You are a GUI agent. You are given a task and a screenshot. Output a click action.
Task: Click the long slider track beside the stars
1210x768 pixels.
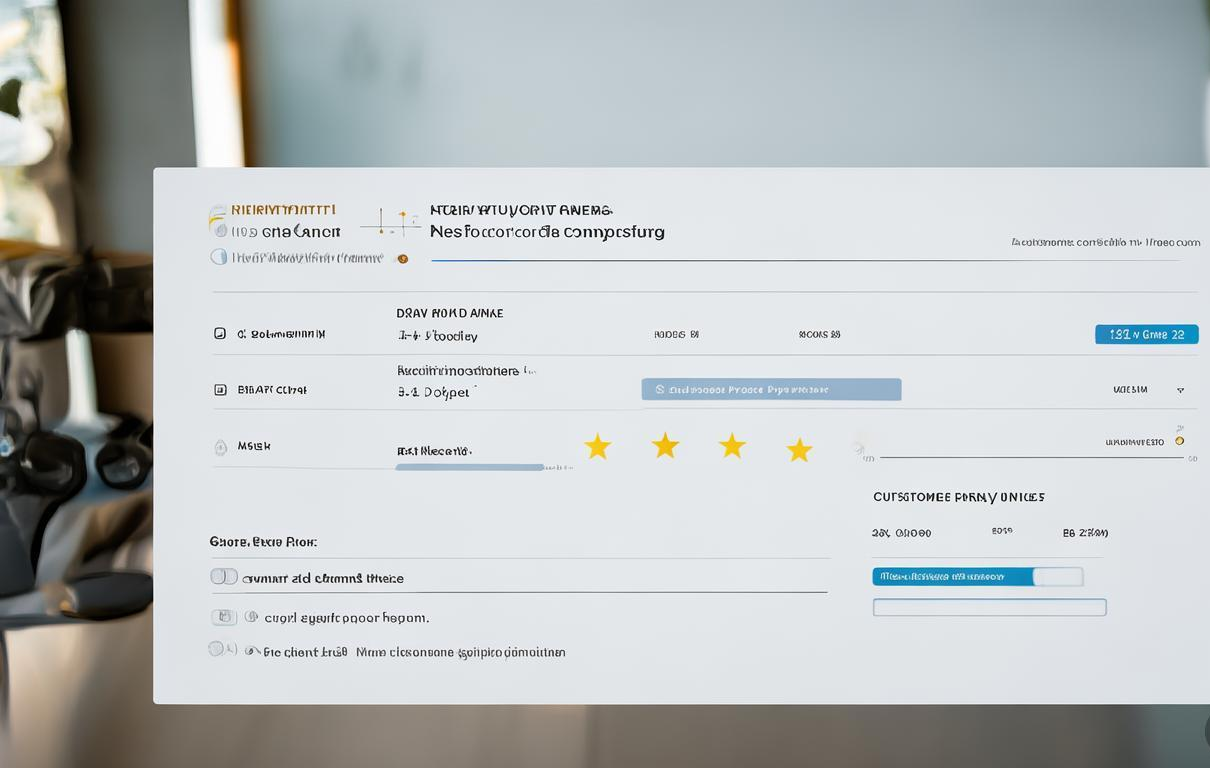[1032, 457]
